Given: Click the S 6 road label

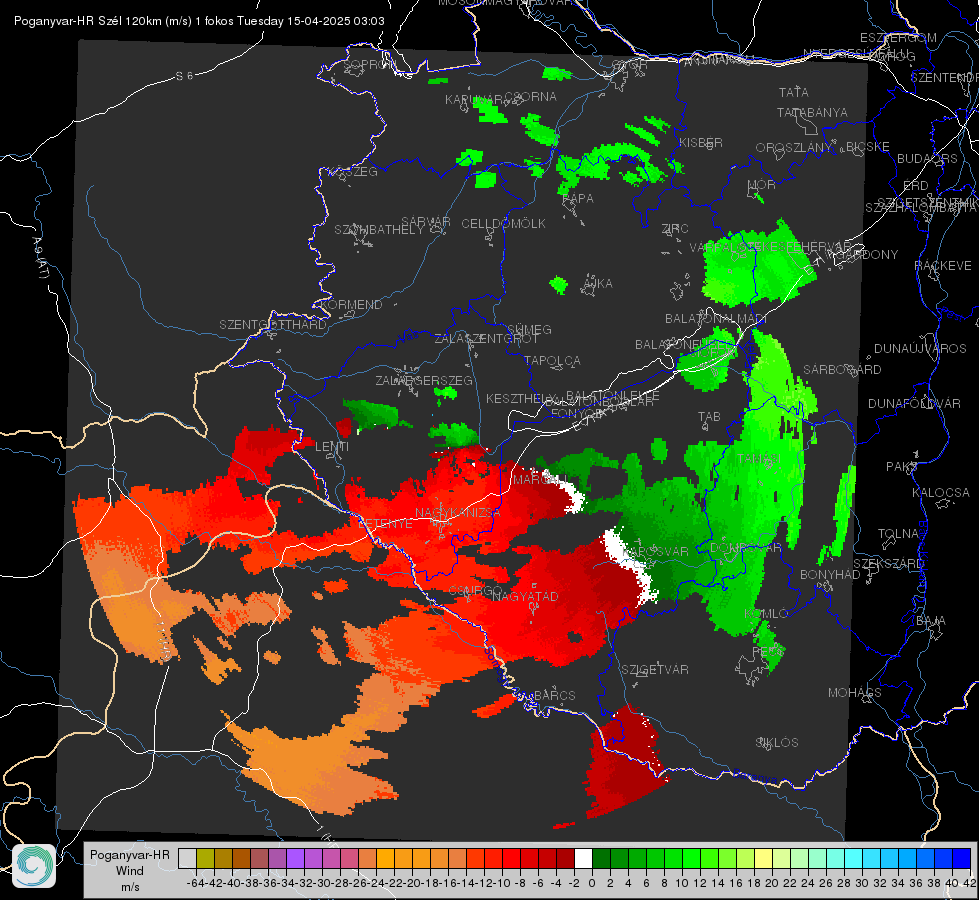Looking at the screenshot, I should (184, 76).
